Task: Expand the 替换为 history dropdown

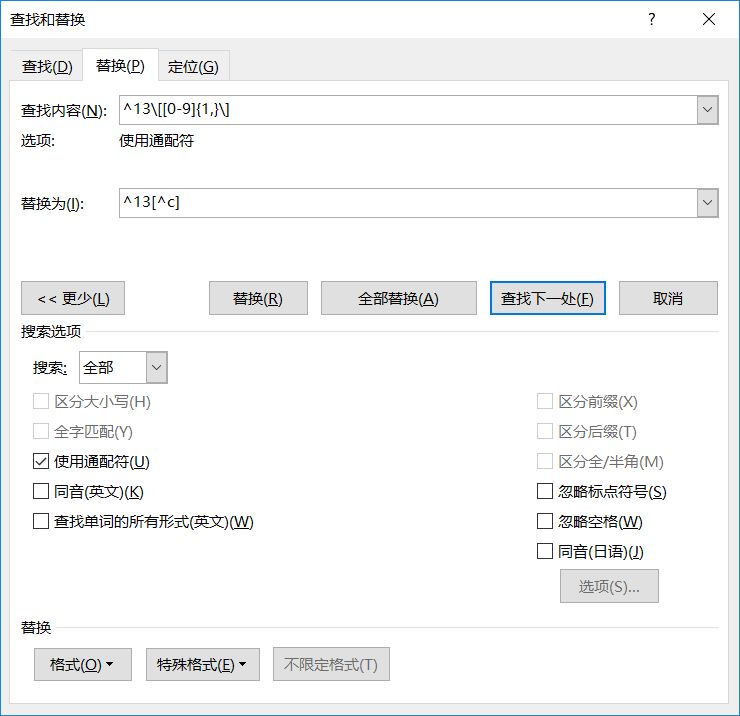Action: [x=707, y=203]
